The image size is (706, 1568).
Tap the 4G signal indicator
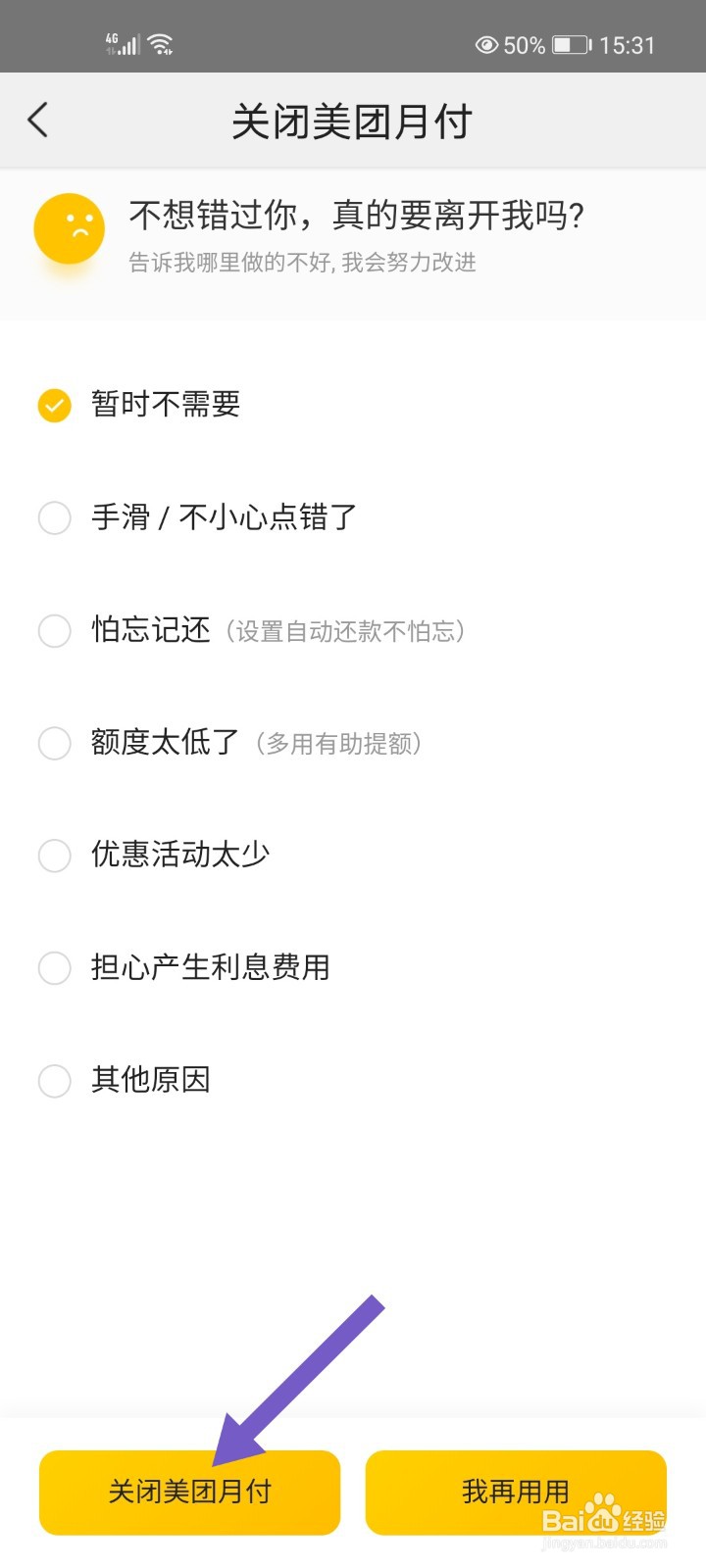120,42
